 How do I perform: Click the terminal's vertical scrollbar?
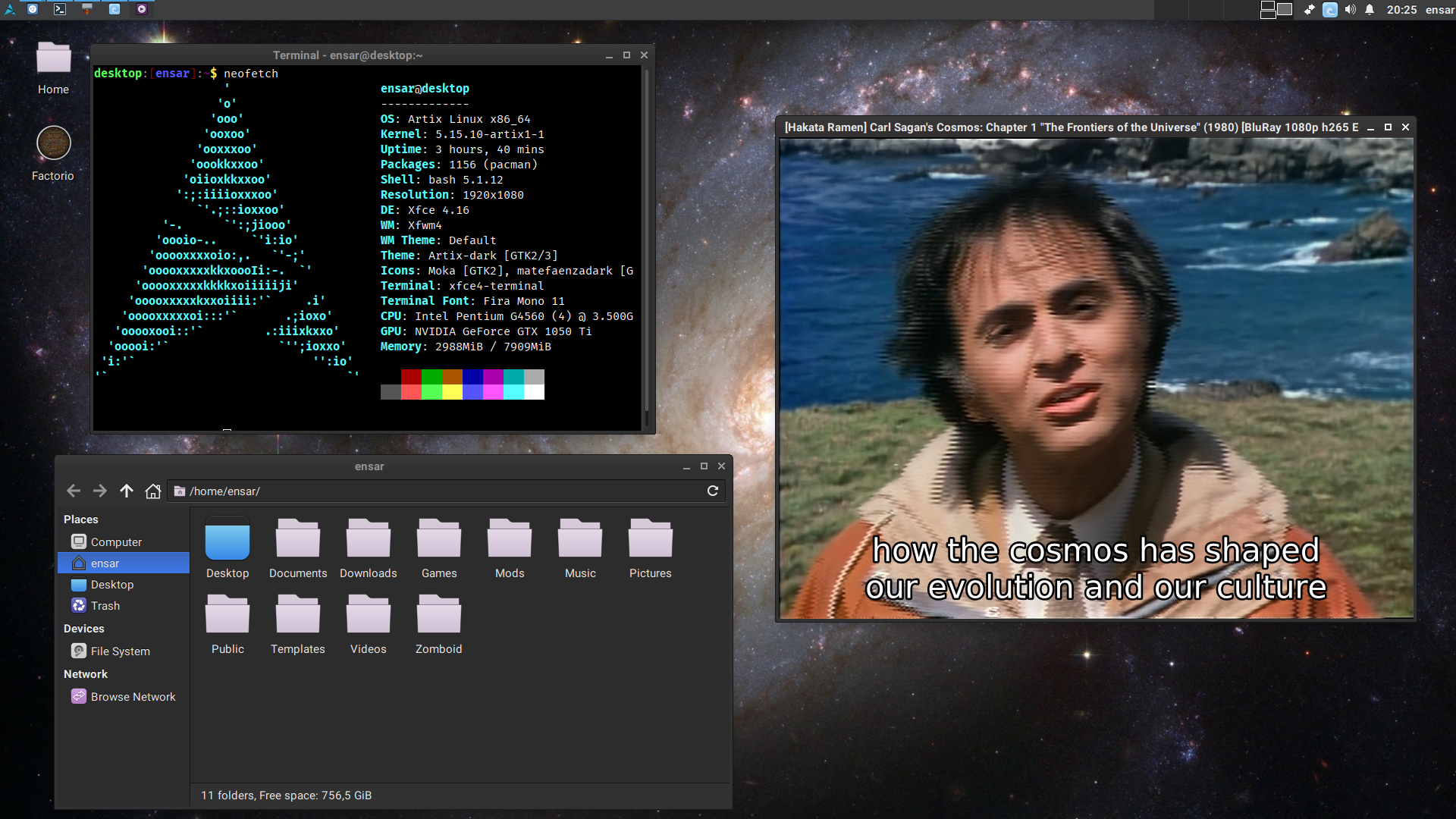click(646, 243)
